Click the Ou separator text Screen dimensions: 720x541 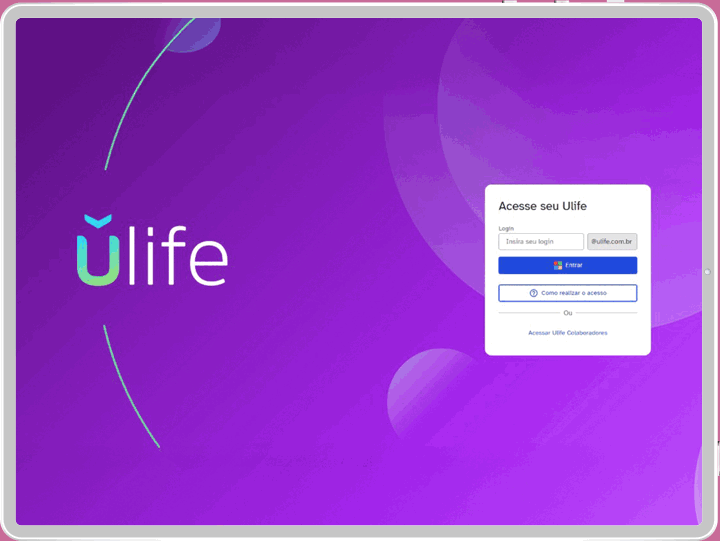pos(568,313)
